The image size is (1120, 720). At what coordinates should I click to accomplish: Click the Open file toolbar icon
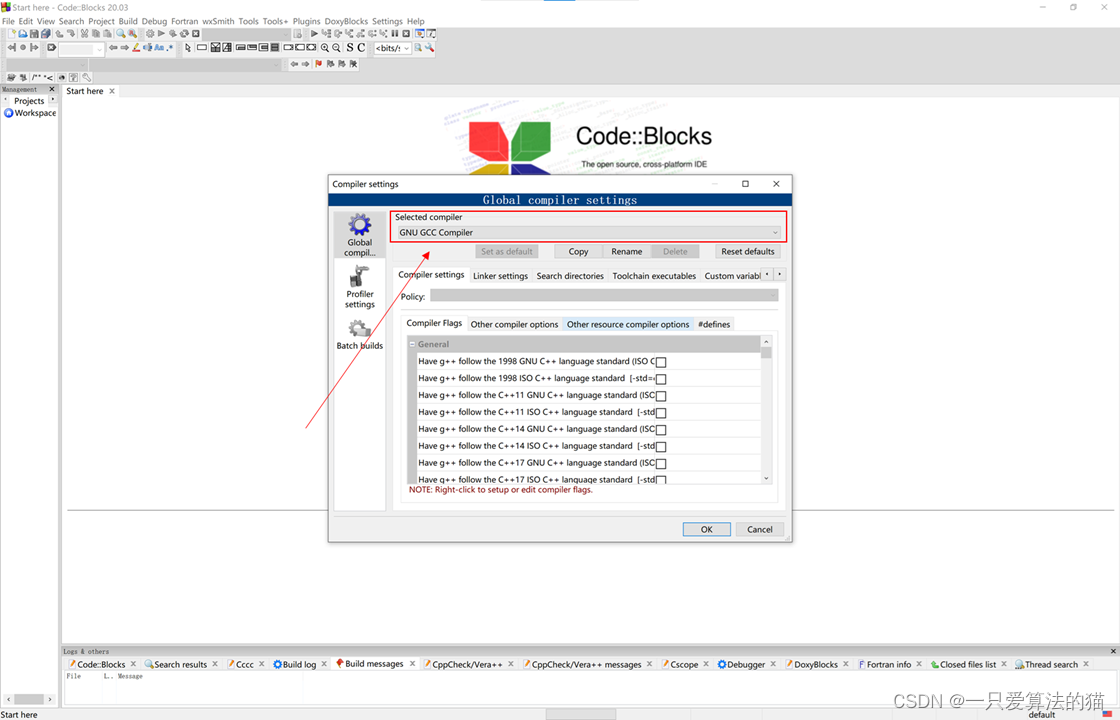23,34
